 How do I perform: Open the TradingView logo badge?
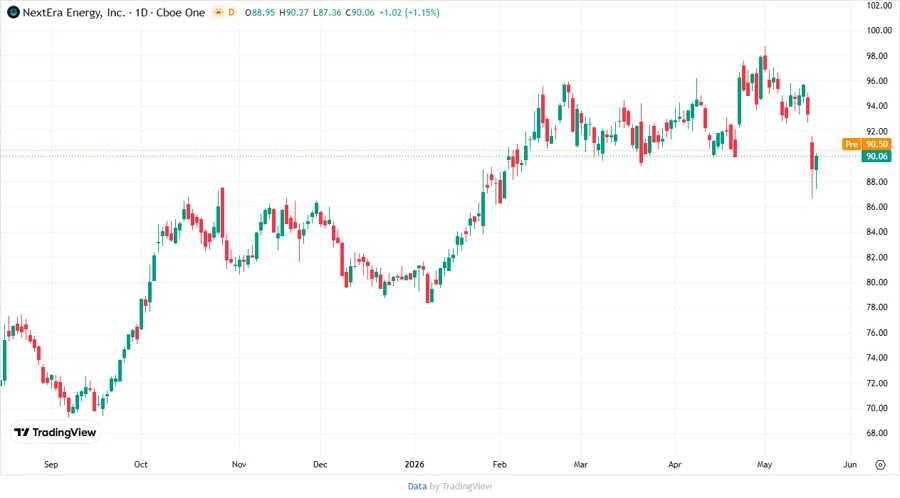(55, 433)
